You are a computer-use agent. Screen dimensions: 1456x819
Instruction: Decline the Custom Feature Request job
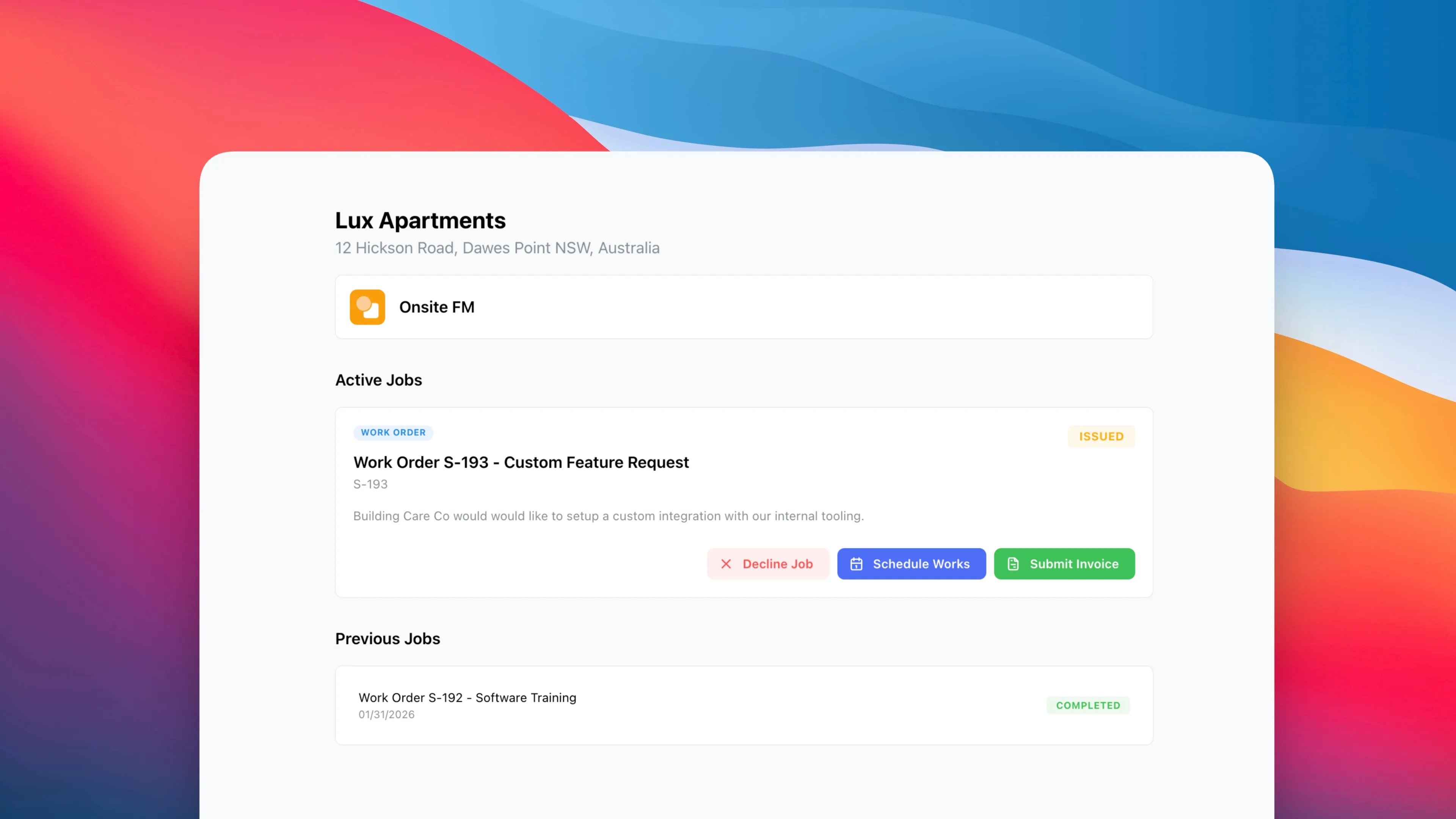coord(768,563)
